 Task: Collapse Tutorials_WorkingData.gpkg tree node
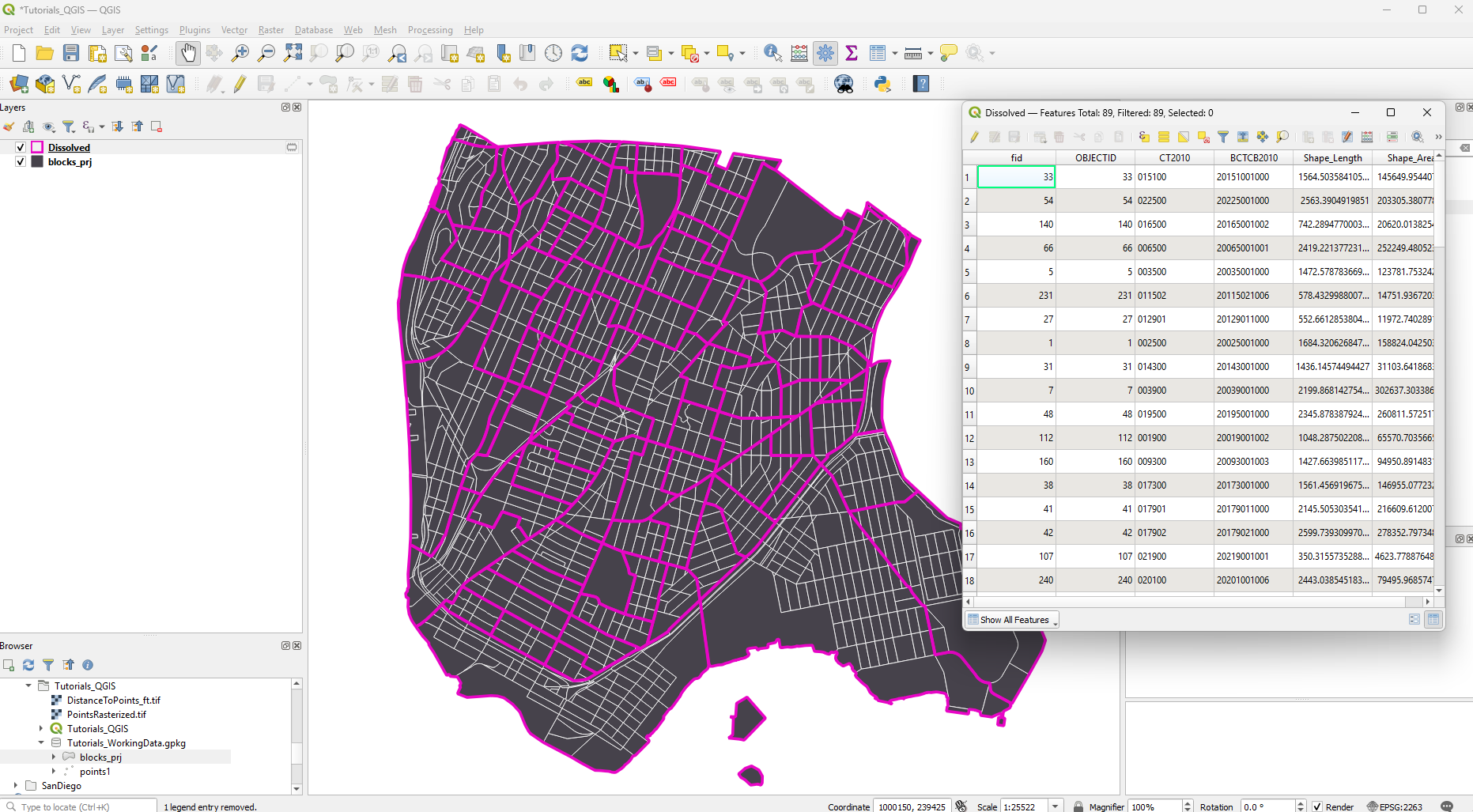(41, 742)
